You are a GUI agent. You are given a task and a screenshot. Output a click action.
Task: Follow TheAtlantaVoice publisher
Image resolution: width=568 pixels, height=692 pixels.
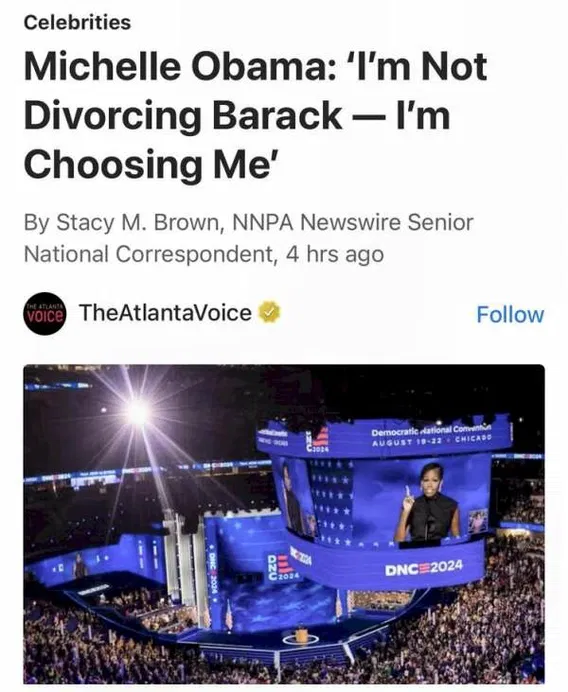510,315
